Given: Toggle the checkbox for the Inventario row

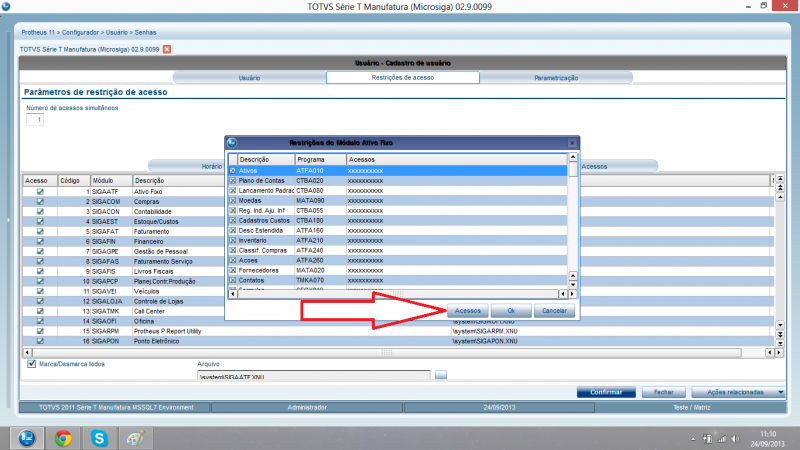Looking at the screenshot, I should click(x=233, y=240).
